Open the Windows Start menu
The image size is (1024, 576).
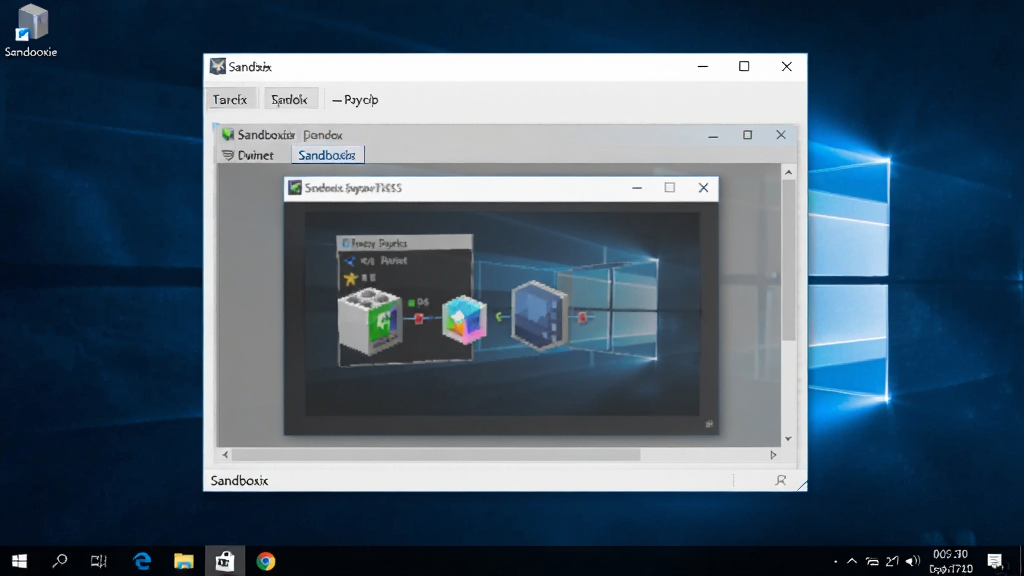tap(20, 561)
